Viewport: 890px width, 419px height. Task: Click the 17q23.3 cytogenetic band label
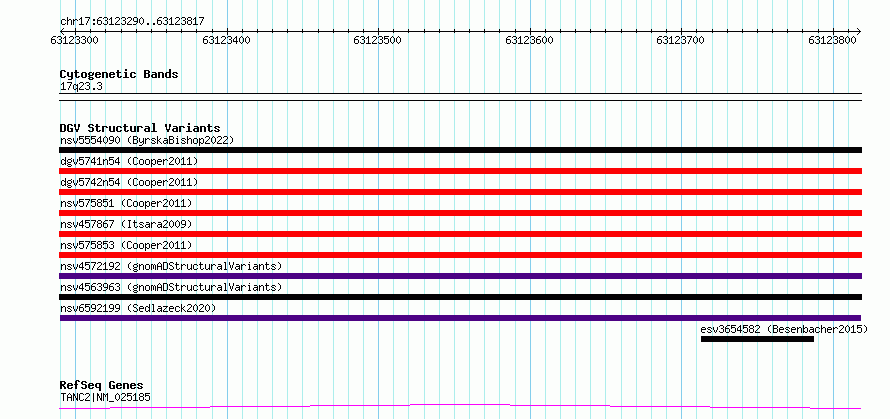click(x=81, y=87)
